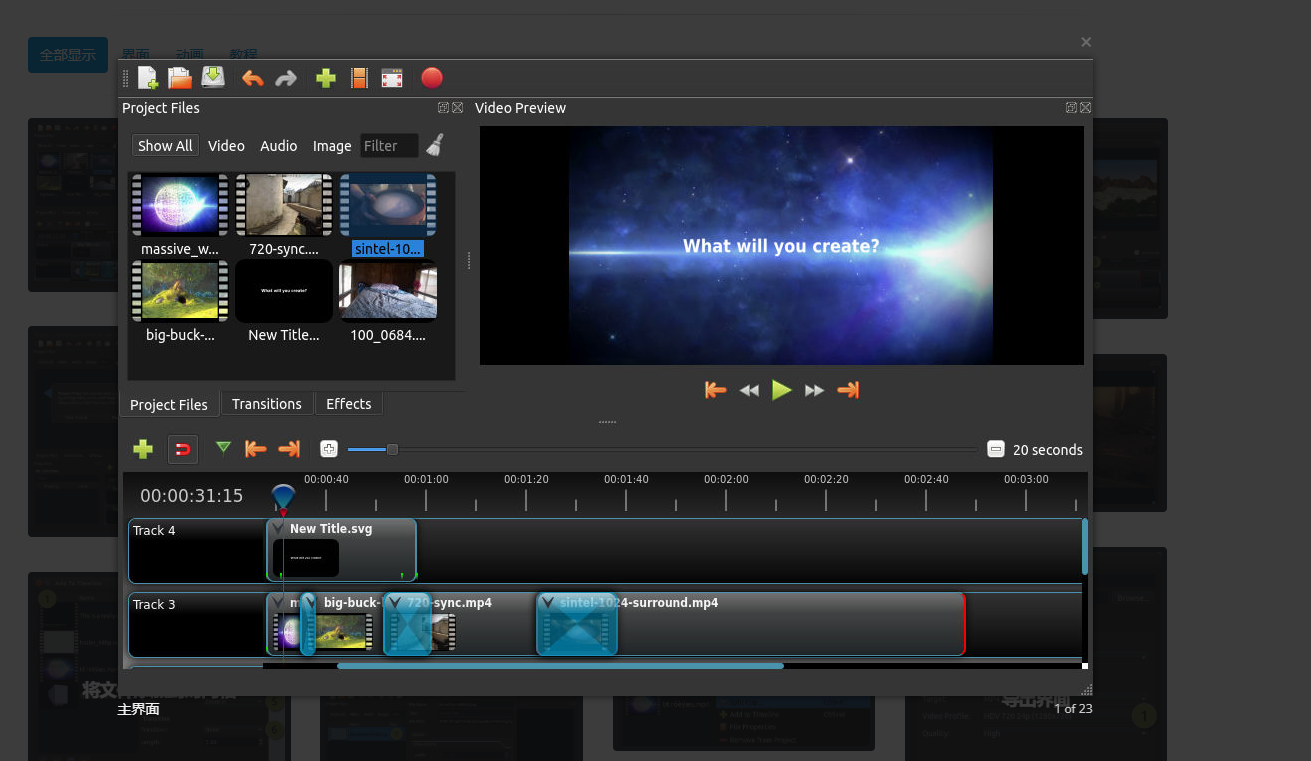Select the Track 4 label
The height and width of the screenshot is (761, 1311).
154,530
